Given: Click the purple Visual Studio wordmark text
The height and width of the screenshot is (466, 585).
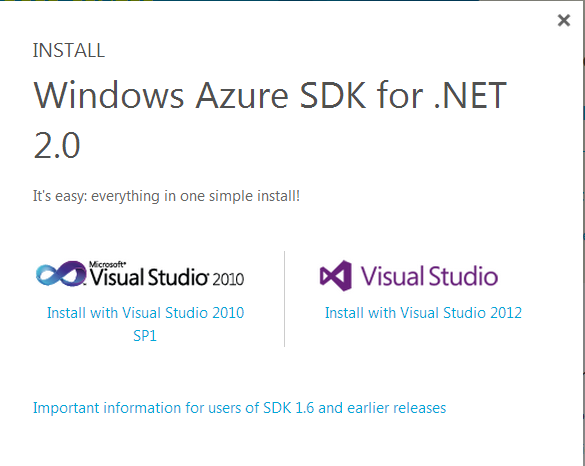Looking at the screenshot, I should pyautogui.click(x=429, y=276).
